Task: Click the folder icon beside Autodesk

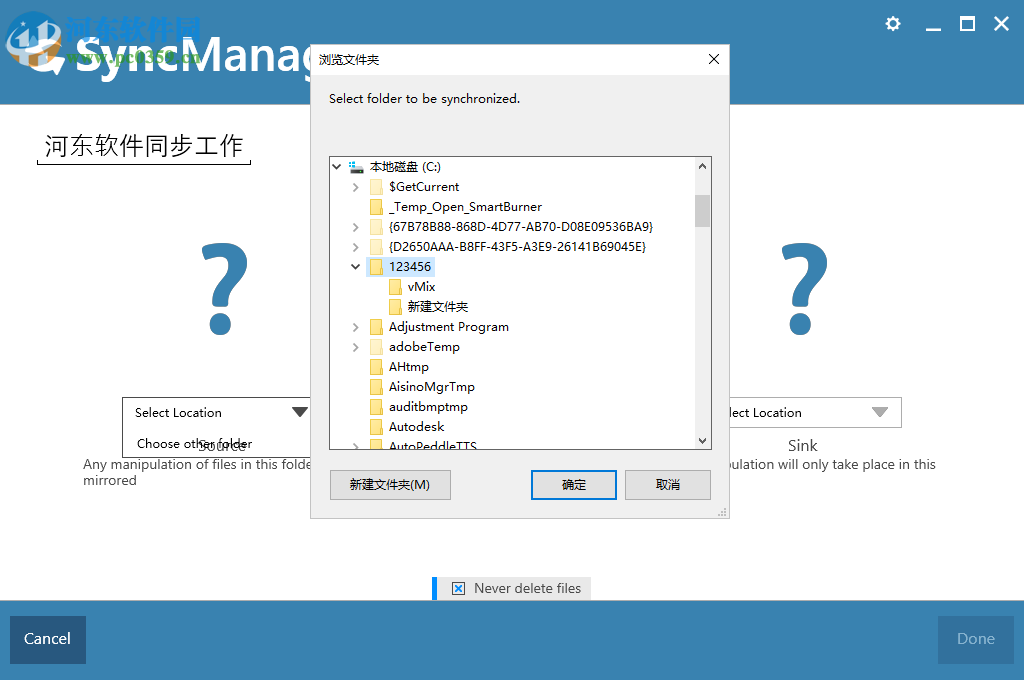Action: pyautogui.click(x=376, y=426)
